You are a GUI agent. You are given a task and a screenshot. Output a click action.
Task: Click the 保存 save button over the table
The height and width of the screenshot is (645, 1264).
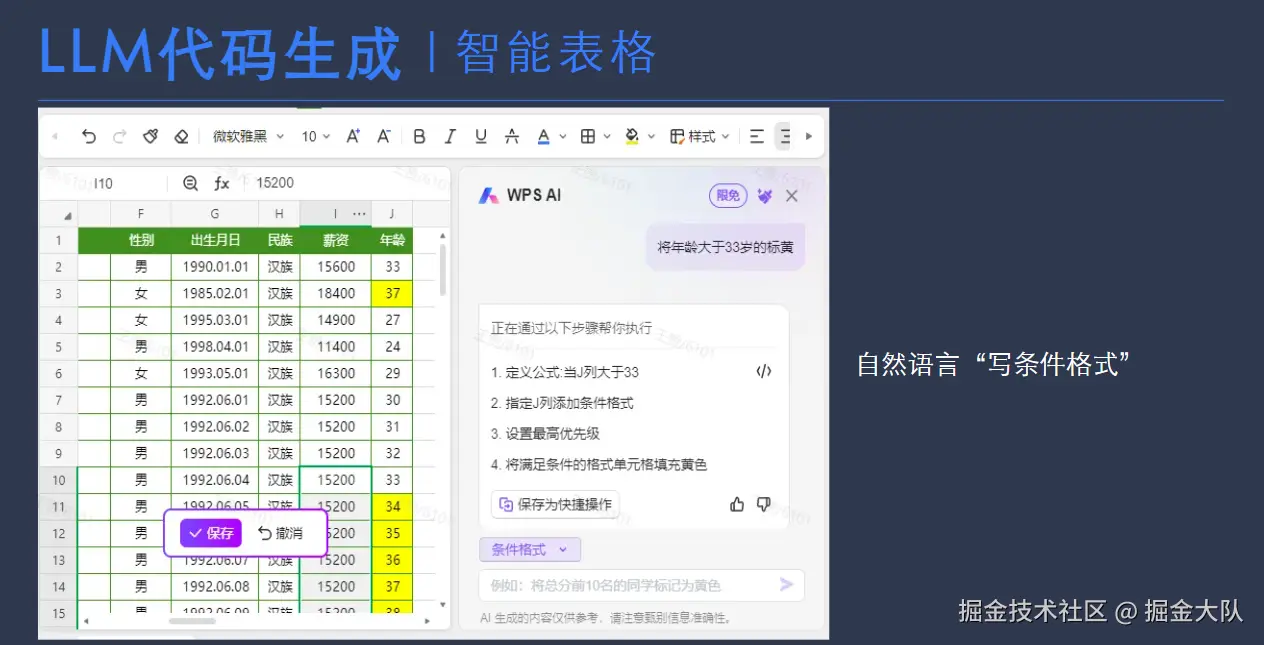pyautogui.click(x=209, y=533)
